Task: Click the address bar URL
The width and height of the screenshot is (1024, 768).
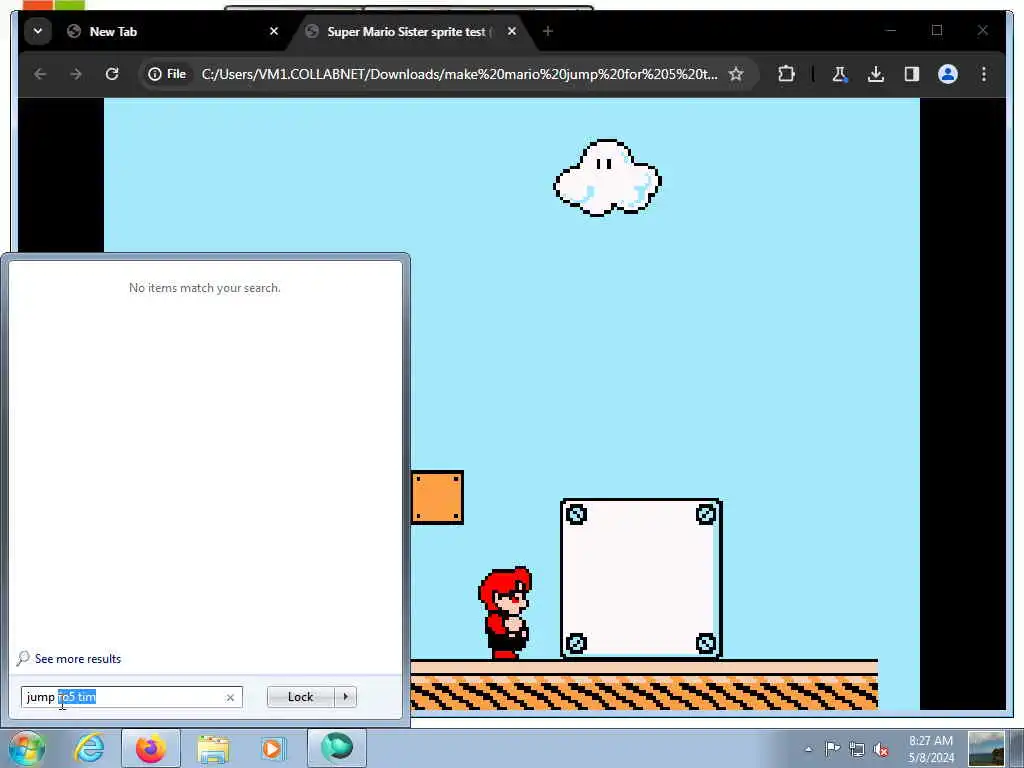Action: [x=459, y=74]
